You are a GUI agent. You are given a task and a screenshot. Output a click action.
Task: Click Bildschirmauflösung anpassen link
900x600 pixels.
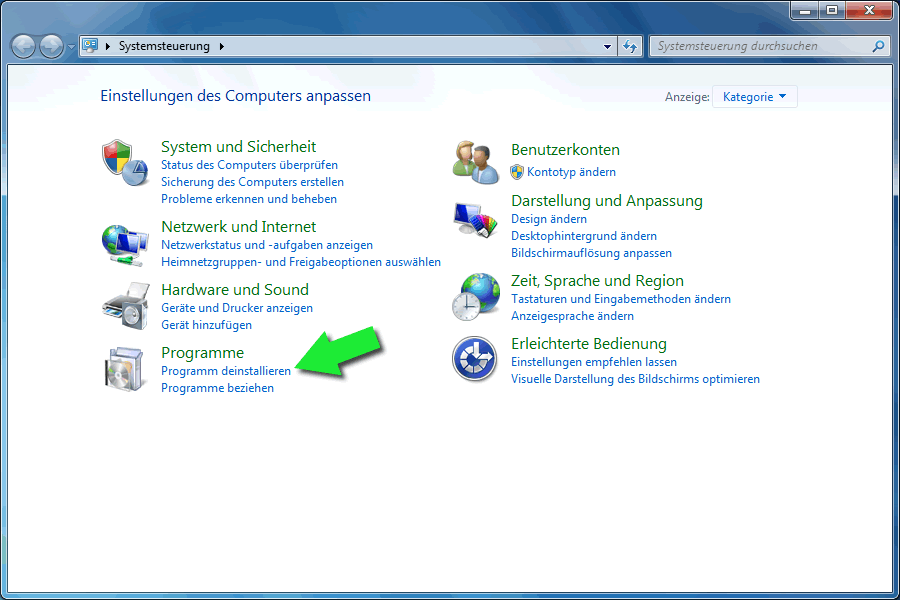click(x=591, y=253)
